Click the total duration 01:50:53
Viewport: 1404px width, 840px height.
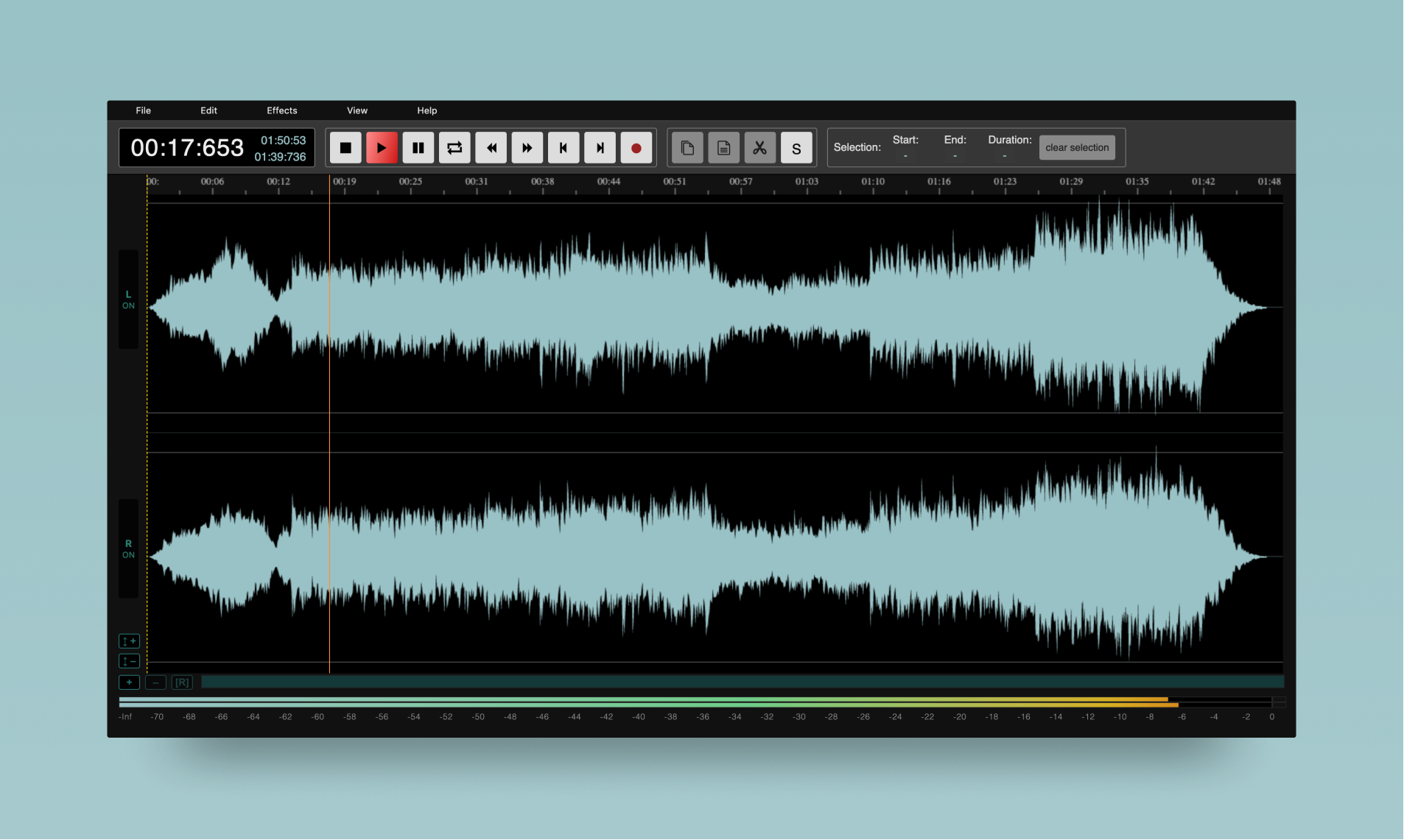point(283,141)
